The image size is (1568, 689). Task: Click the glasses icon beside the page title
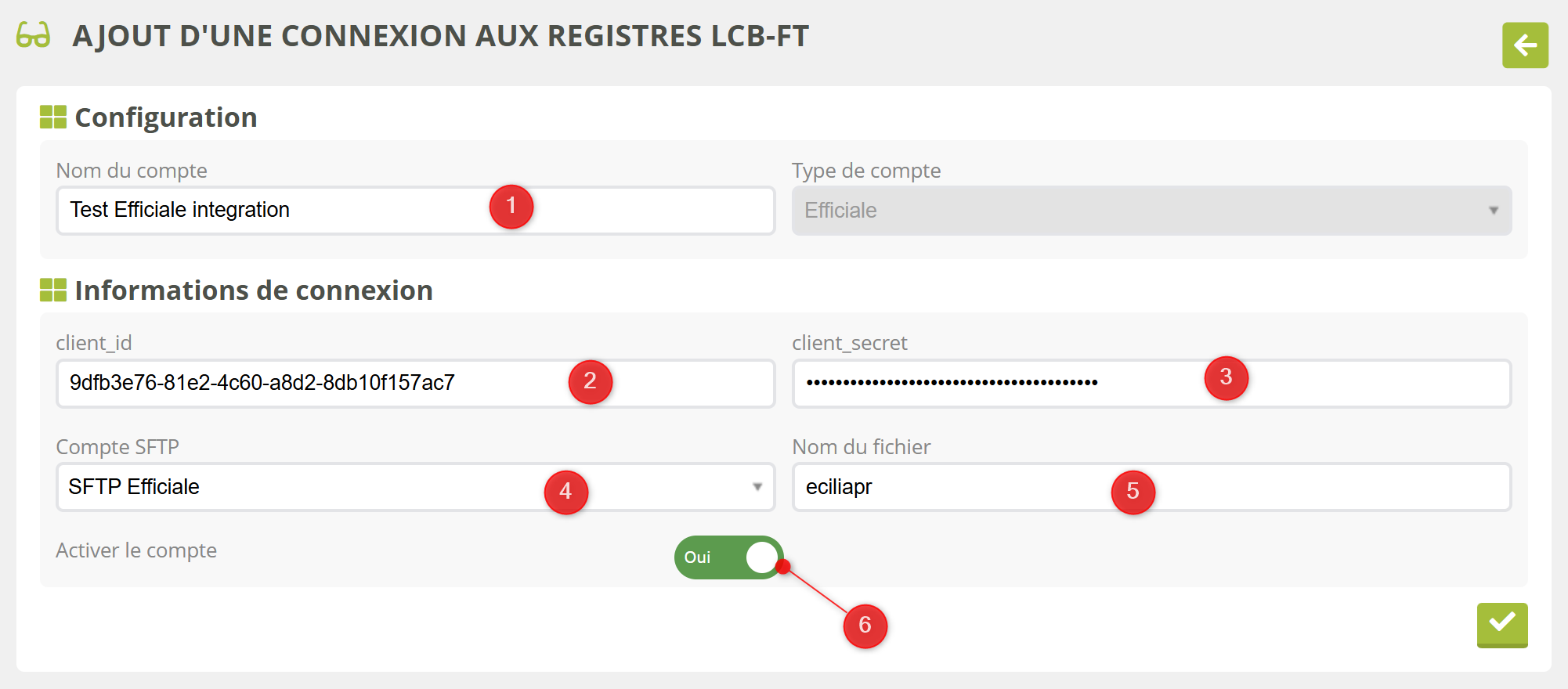(x=33, y=35)
